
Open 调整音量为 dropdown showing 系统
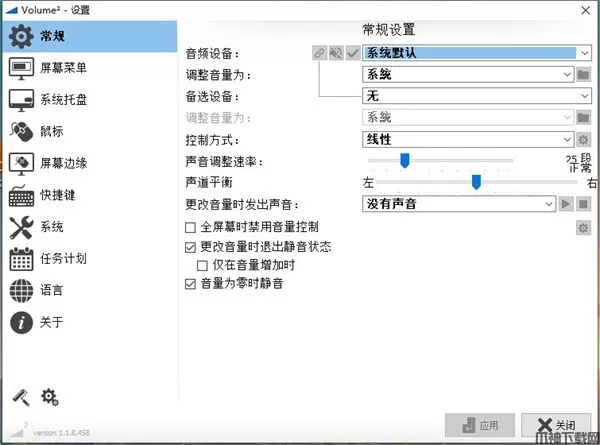(468, 74)
